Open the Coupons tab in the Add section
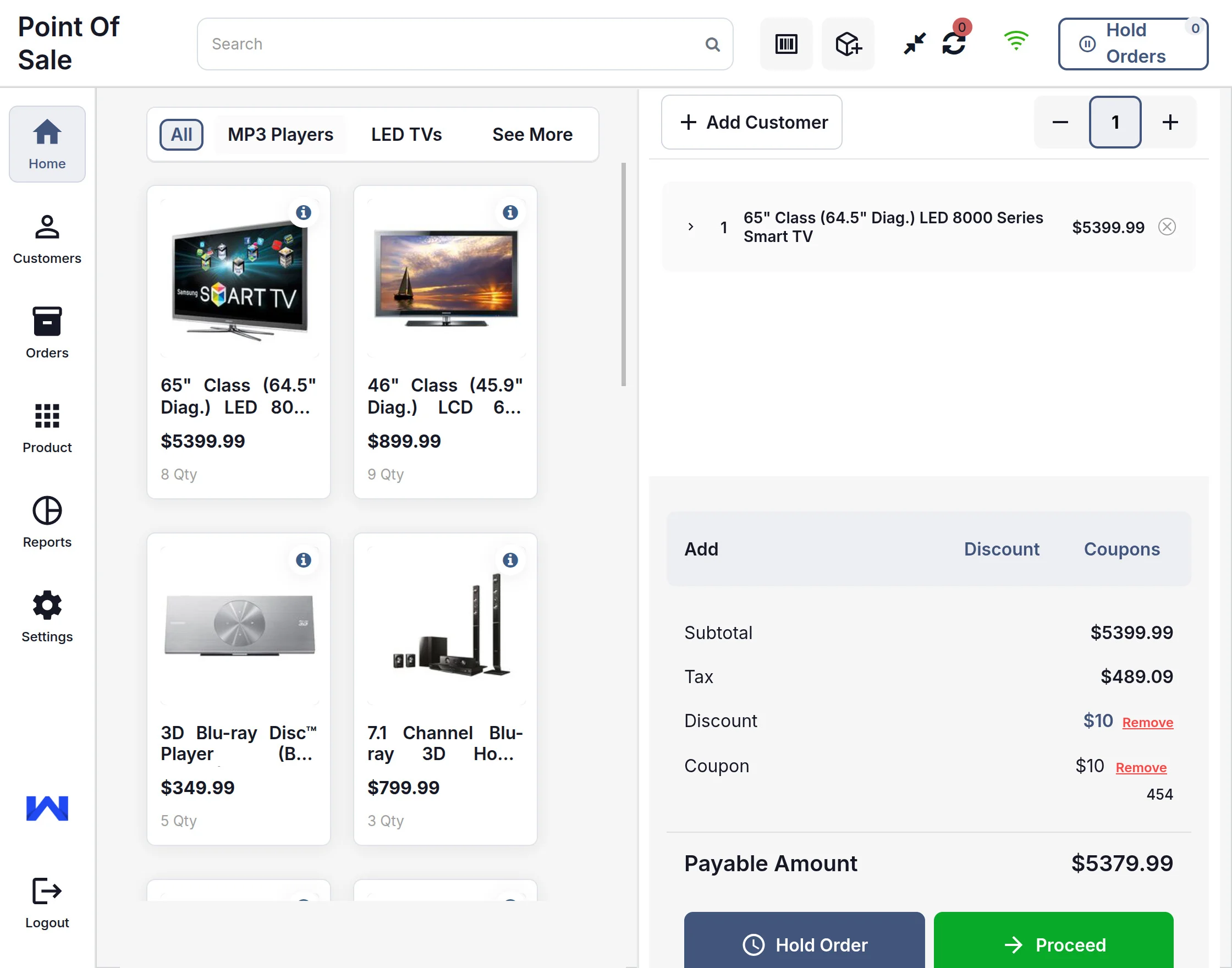This screenshot has width=1232, height=968. (1121, 548)
